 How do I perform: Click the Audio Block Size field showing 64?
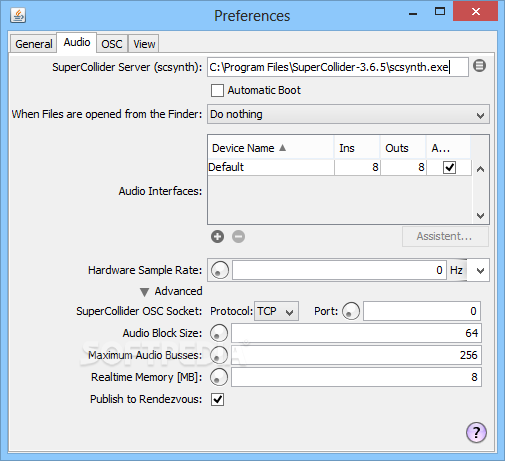356,333
